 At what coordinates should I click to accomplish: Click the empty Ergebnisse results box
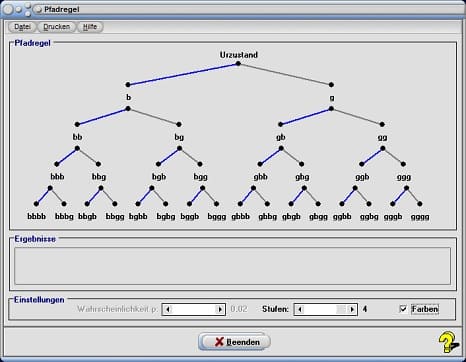coord(232,266)
